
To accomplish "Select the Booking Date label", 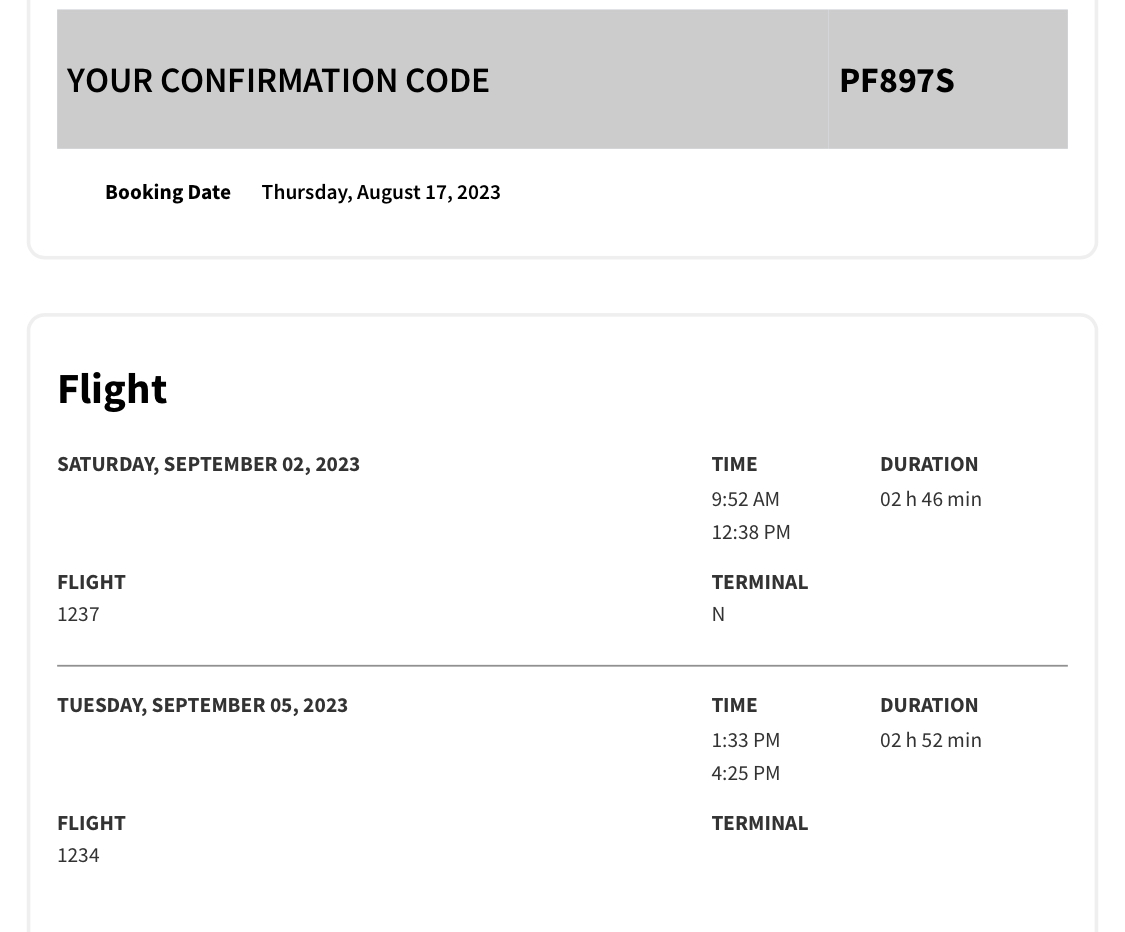I will tap(168, 192).
